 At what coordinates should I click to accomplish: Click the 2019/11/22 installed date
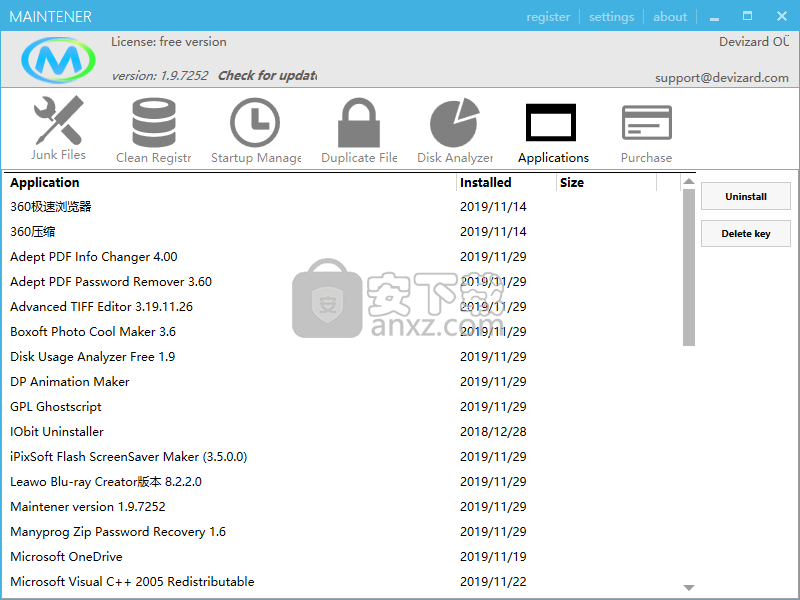pyautogui.click(x=493, y=582)
